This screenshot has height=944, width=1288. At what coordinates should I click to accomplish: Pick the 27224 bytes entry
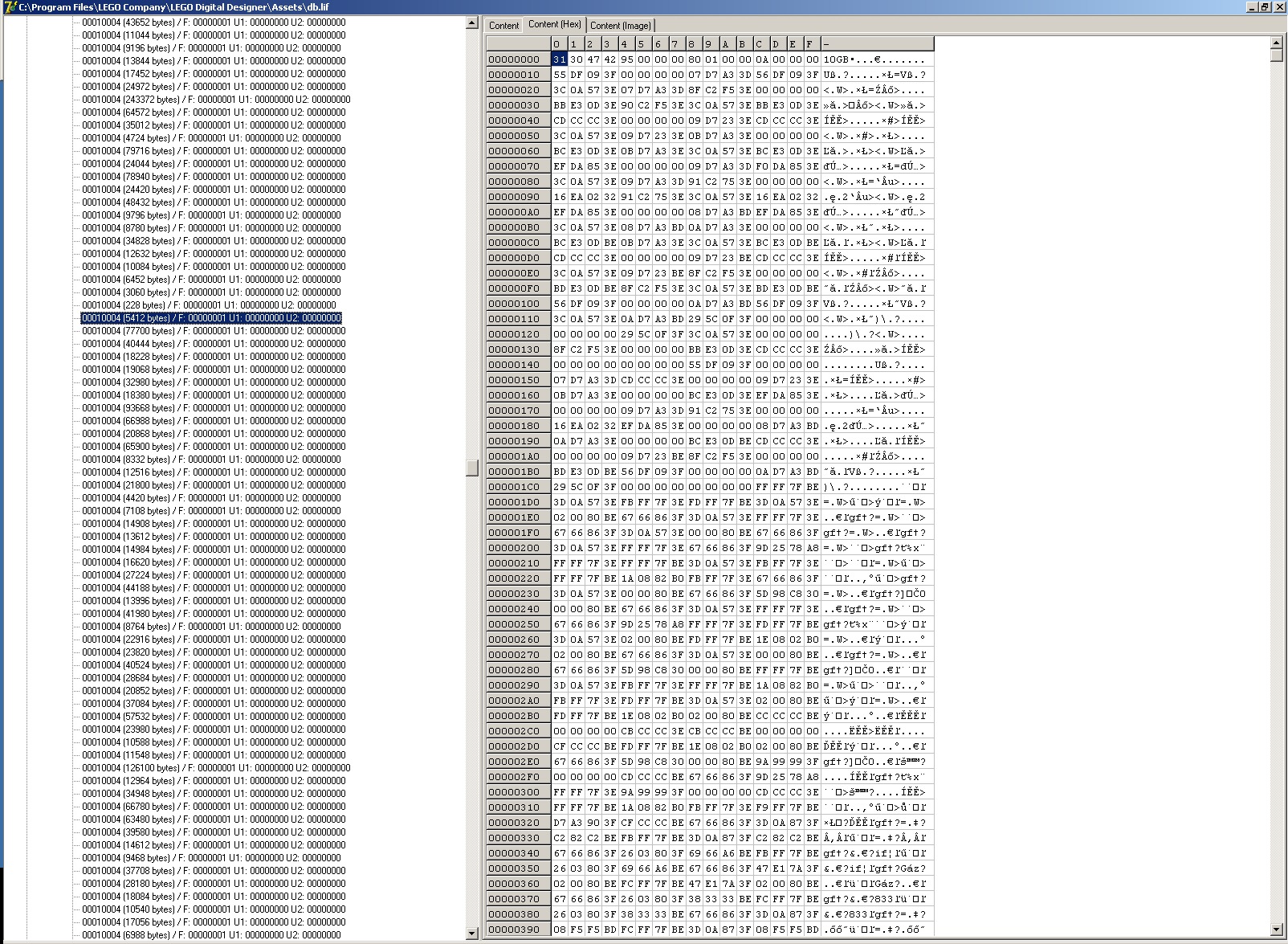pos(214,575)
